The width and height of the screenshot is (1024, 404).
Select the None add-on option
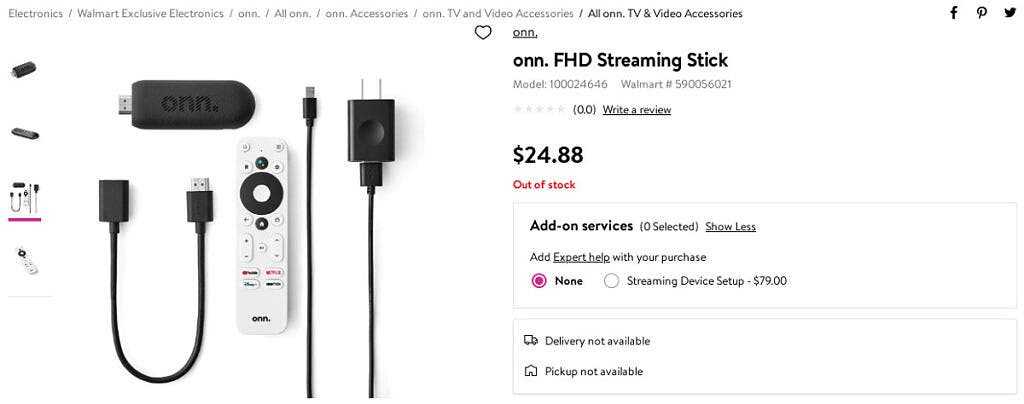tap(539, 281)
